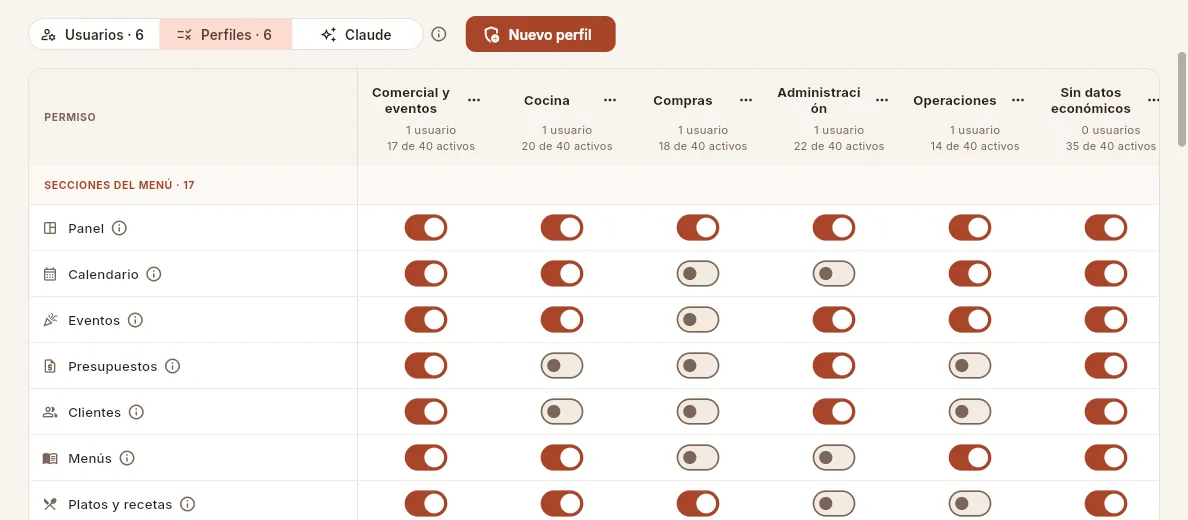Click the Comercial y eventos column header
1188x520 pixels.
pos(411,100)
